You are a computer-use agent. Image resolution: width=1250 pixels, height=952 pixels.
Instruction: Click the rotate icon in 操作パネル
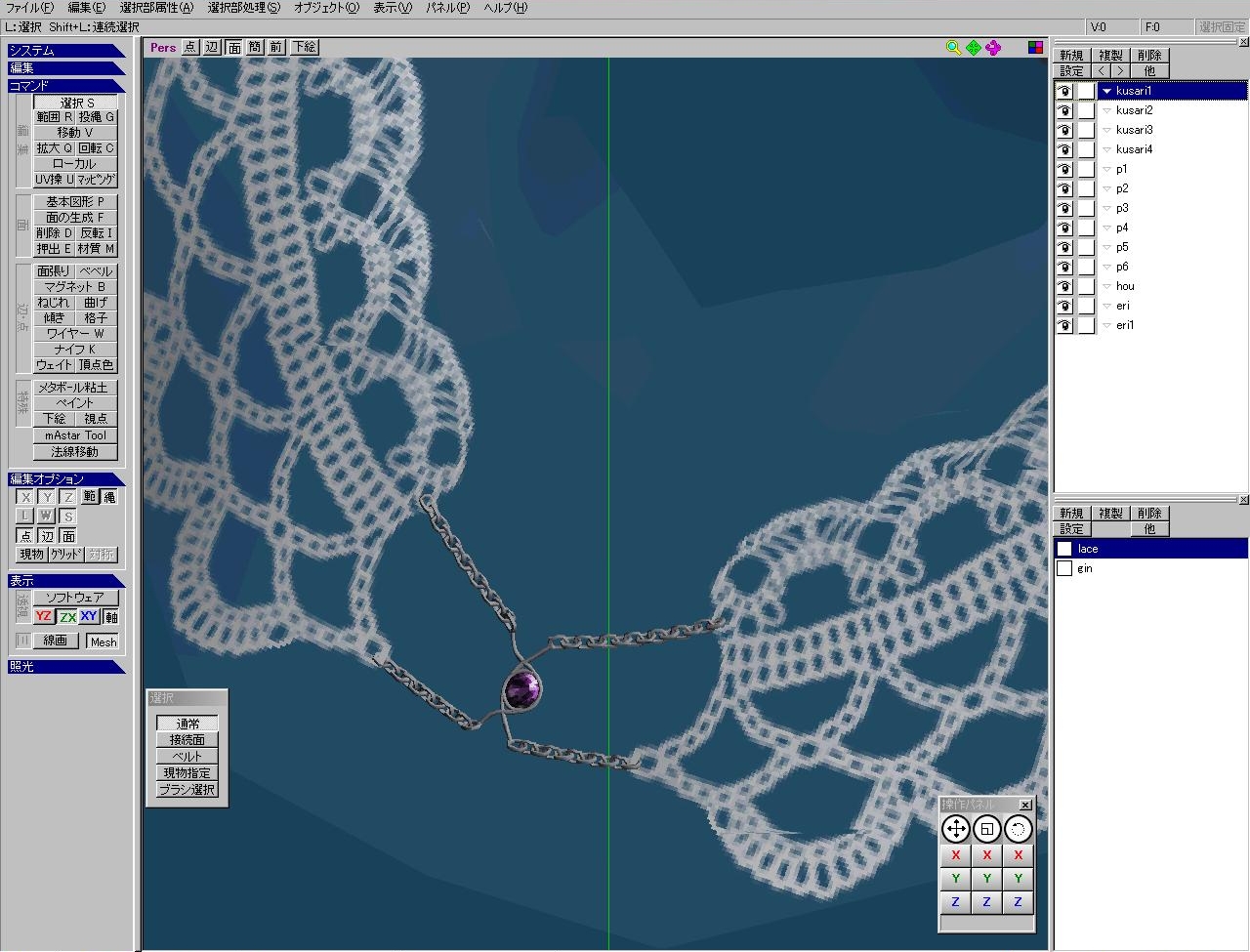tap(1018, 830)
